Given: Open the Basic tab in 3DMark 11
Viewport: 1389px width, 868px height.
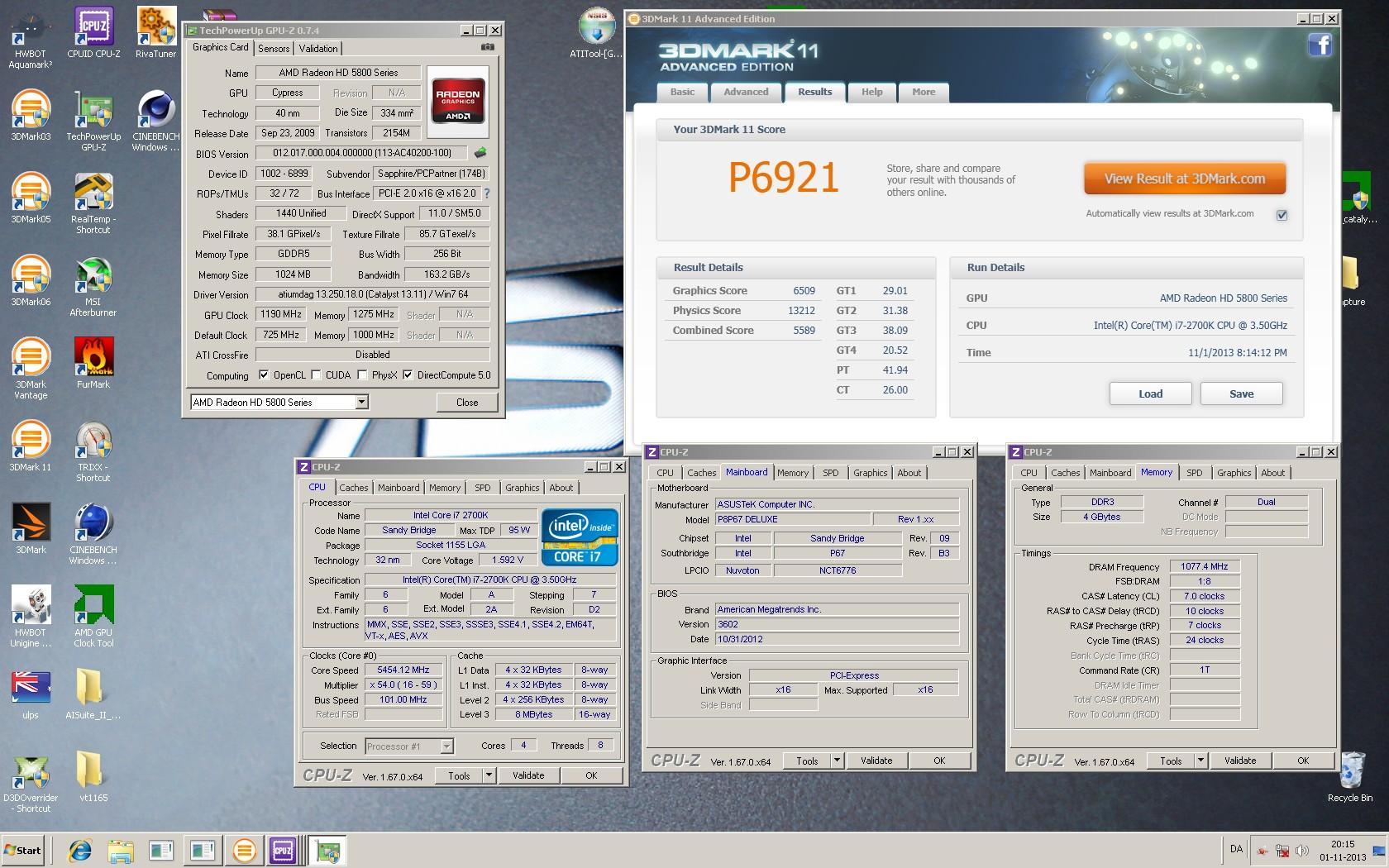Looking at the screenshot, I should pos(682,92).
